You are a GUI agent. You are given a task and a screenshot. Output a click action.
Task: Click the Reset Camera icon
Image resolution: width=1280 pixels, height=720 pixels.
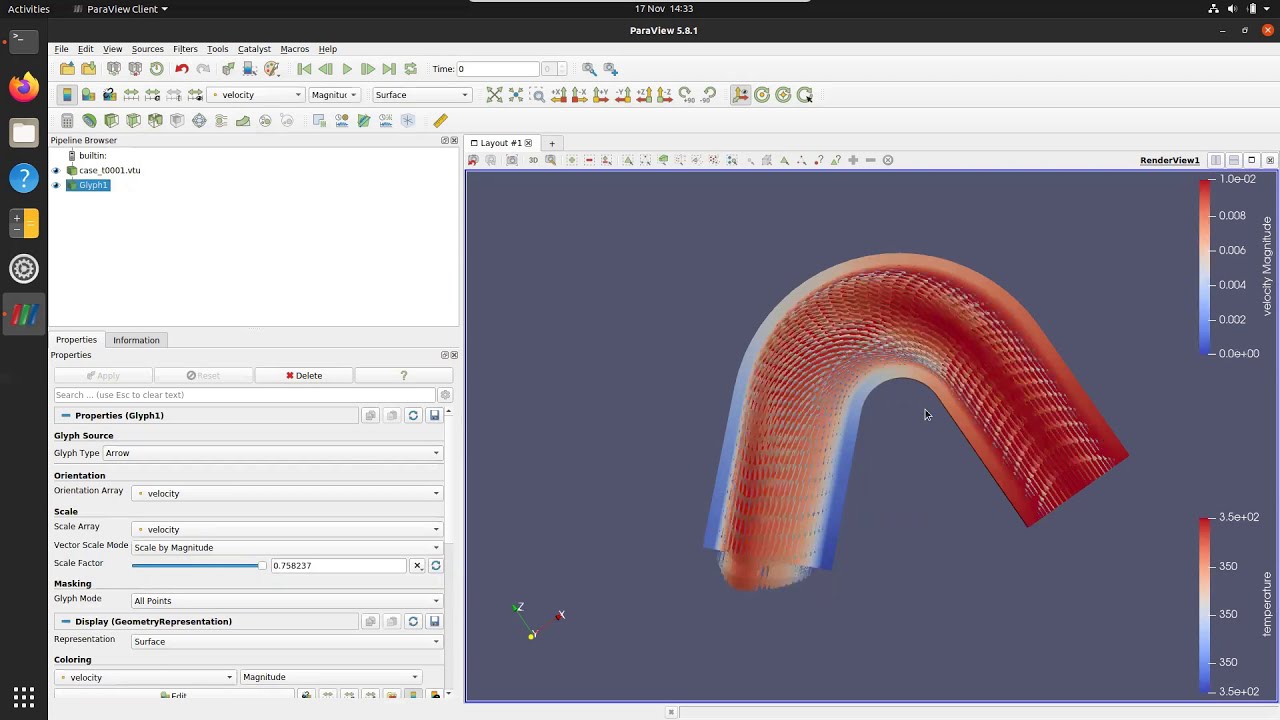(x=494, y=95)
